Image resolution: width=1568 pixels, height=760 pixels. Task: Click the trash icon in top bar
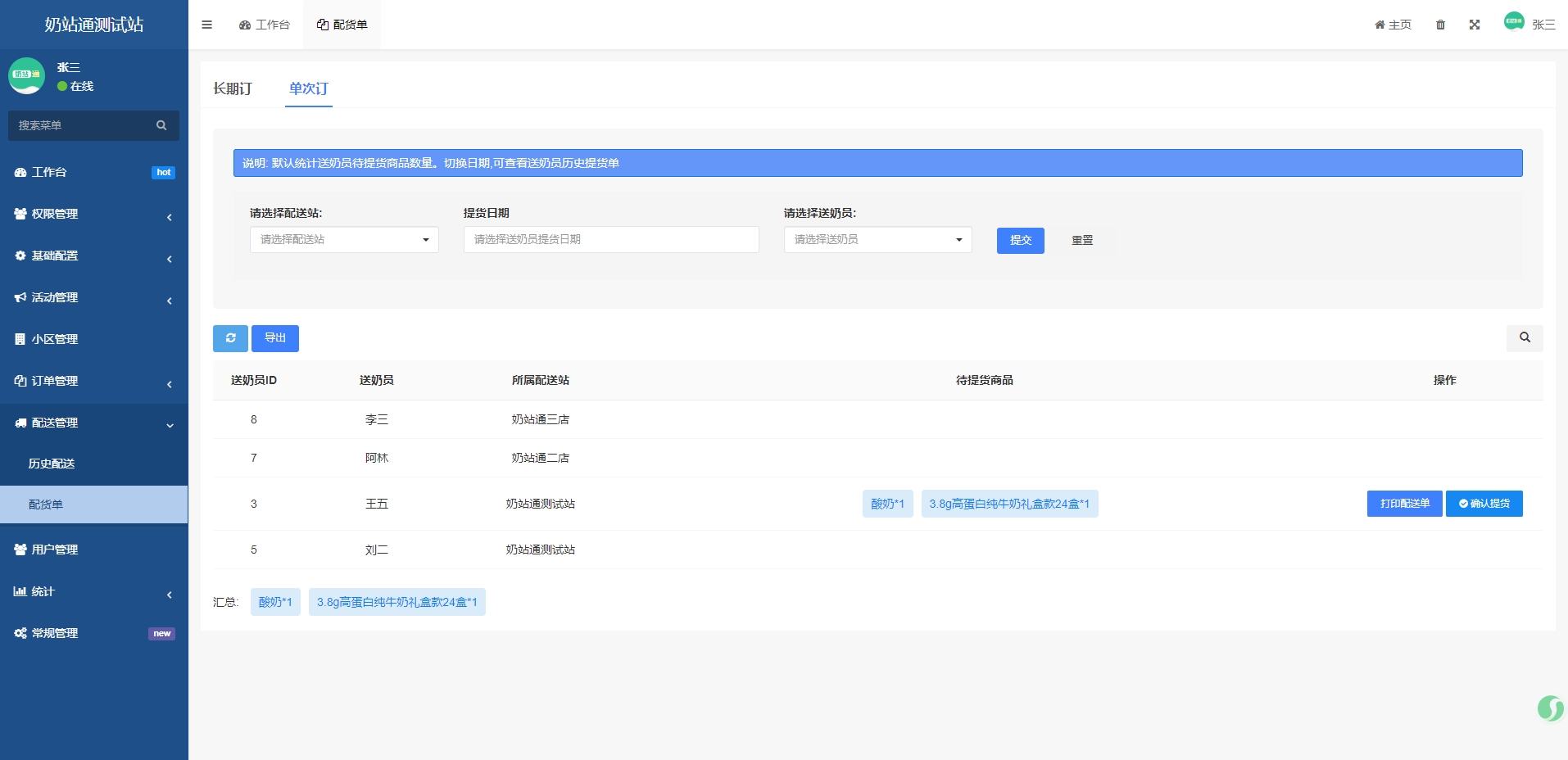point(1440,25)
